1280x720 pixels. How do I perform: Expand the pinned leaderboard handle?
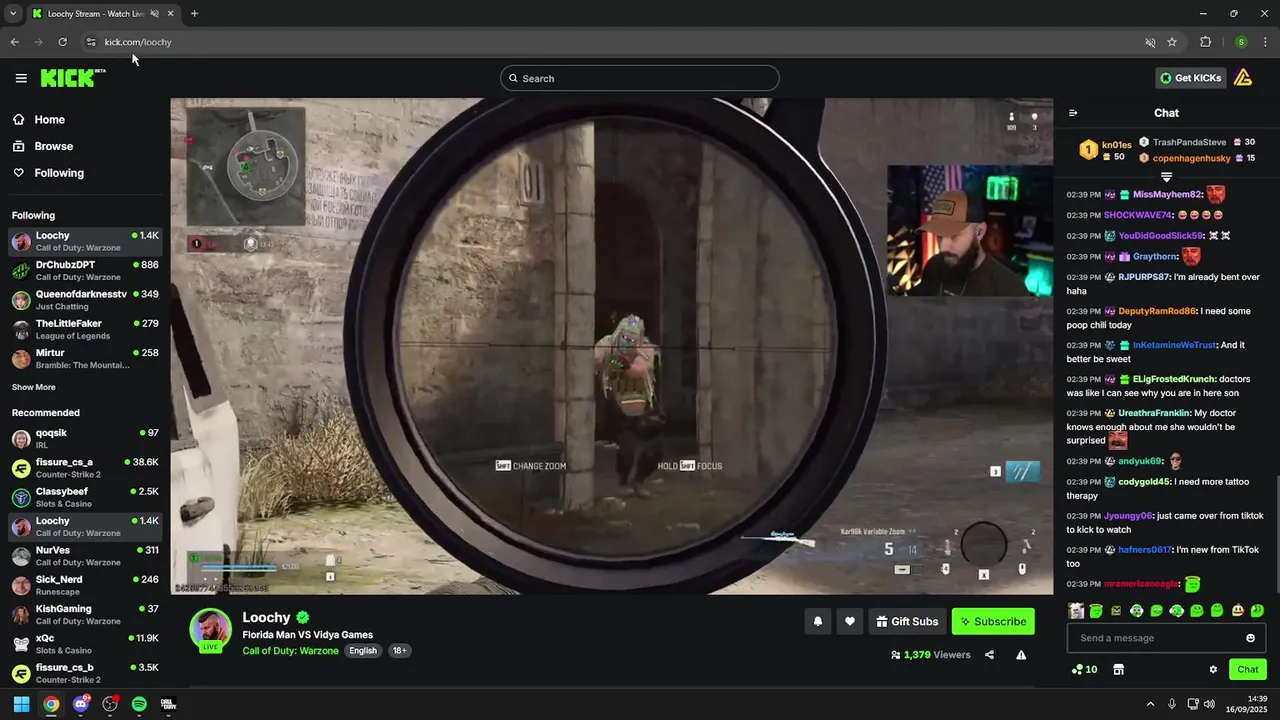click(x=1166, y=177)
